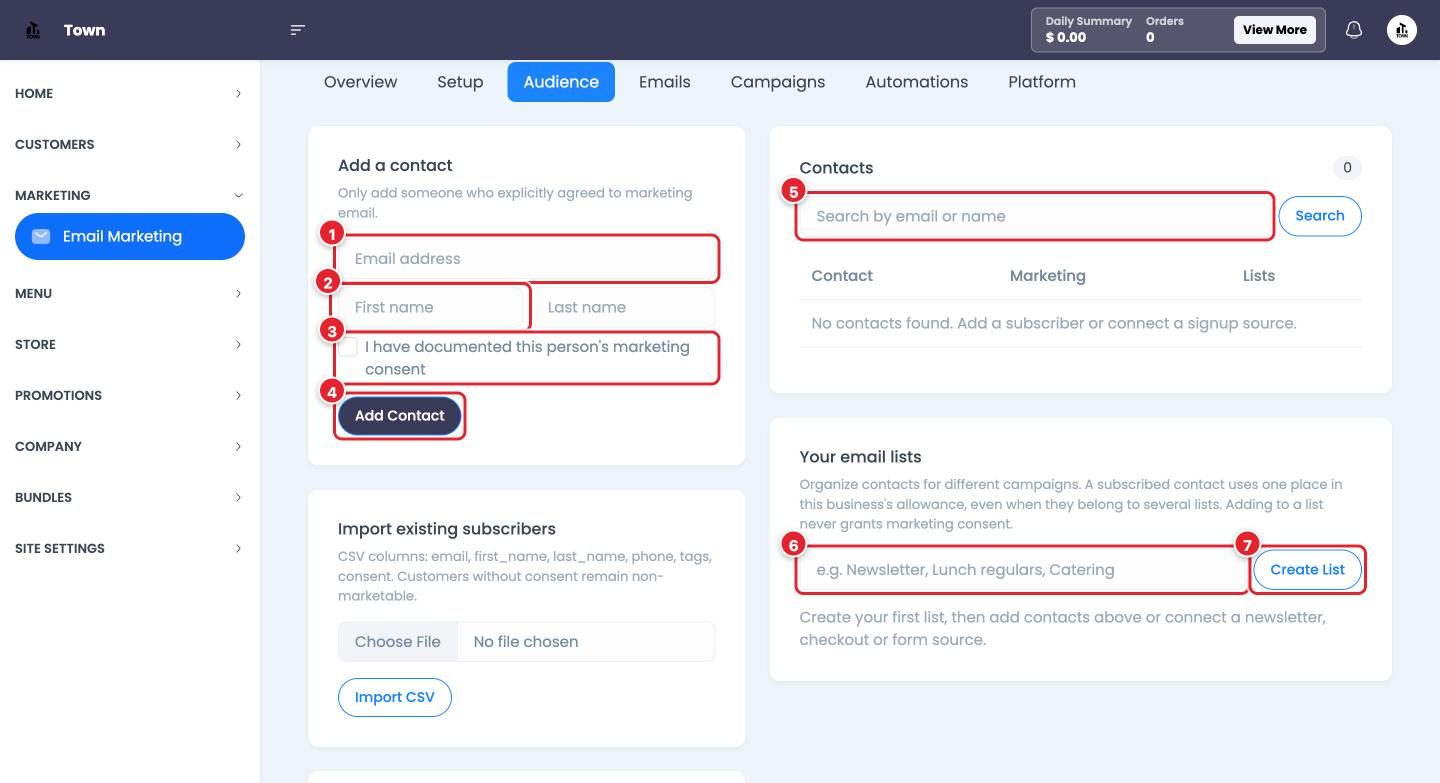1440x783 pixels.
Task: Click the Create List button
Action: [1308, 570]
